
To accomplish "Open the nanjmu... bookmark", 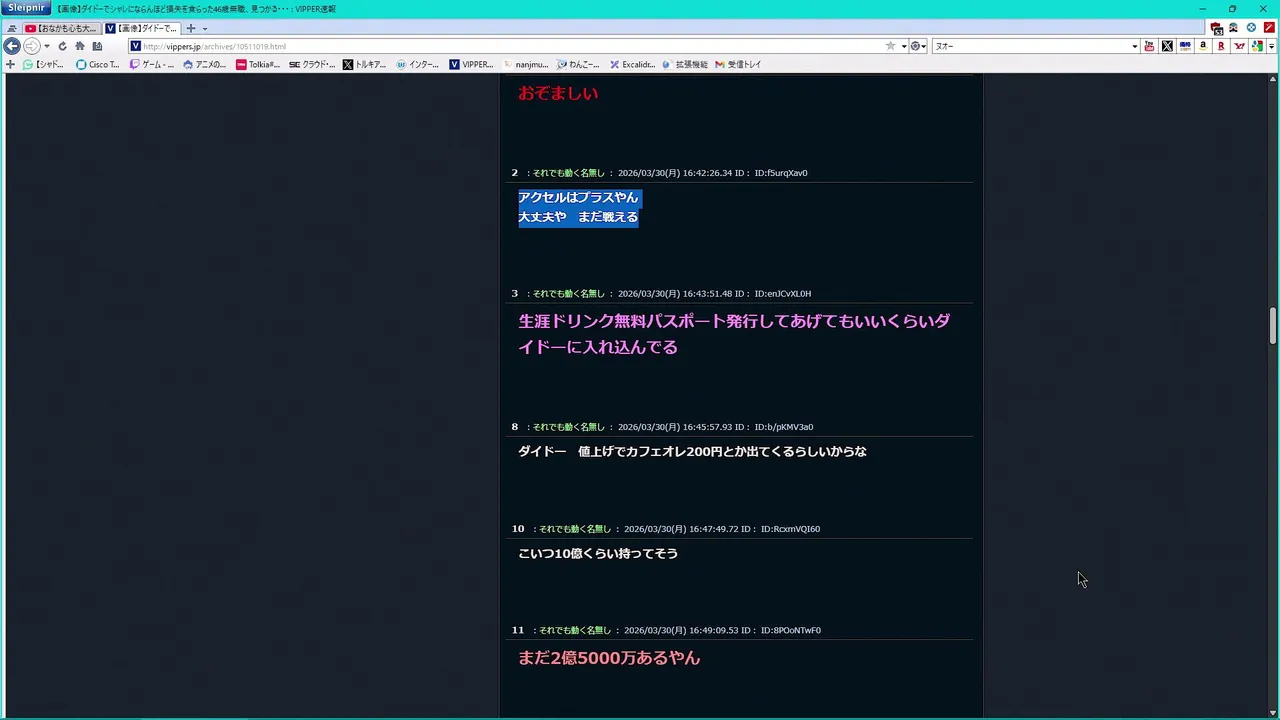I will 525,64.
